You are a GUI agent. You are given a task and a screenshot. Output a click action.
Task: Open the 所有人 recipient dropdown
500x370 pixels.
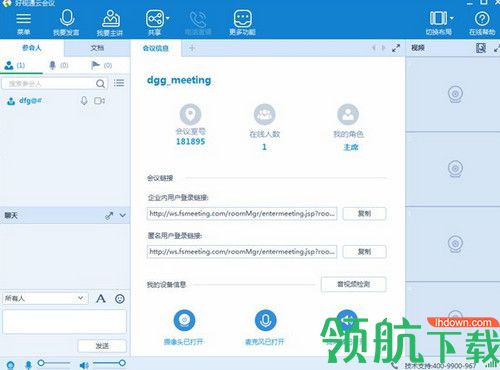[45, 298]
